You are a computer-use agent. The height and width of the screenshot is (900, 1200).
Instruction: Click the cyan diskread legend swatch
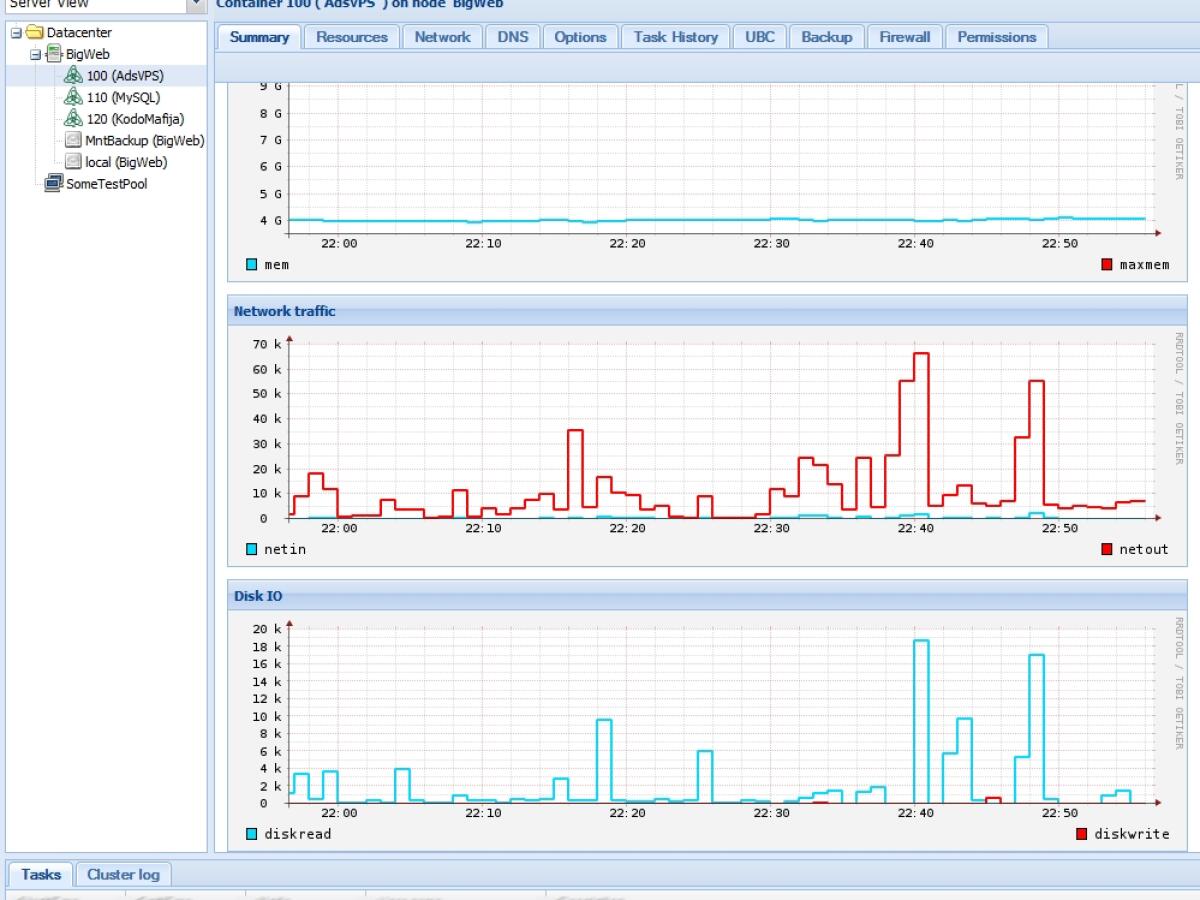click(252, 834)
